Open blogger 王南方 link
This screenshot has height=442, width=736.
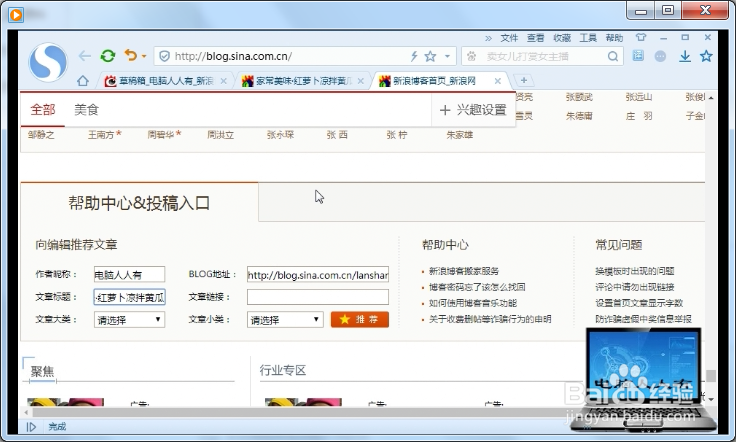pyautogui.click(x=101, y=135)
